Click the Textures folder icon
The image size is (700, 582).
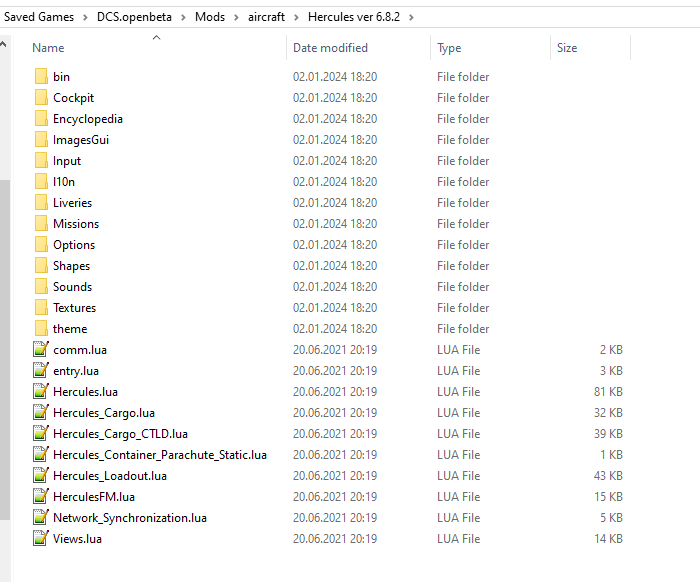[x=41, y=307]
